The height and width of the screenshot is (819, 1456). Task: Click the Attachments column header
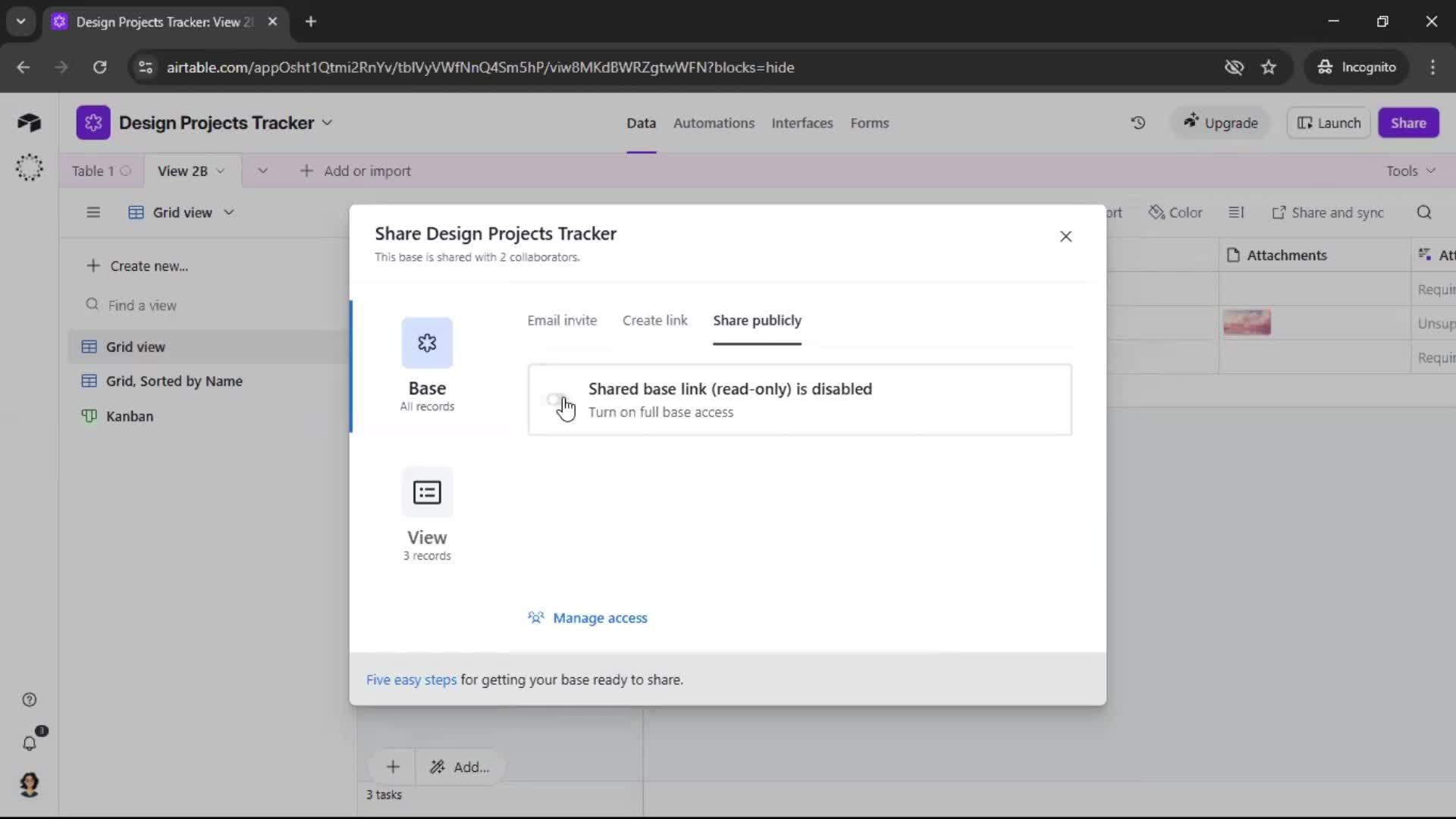1313,256
